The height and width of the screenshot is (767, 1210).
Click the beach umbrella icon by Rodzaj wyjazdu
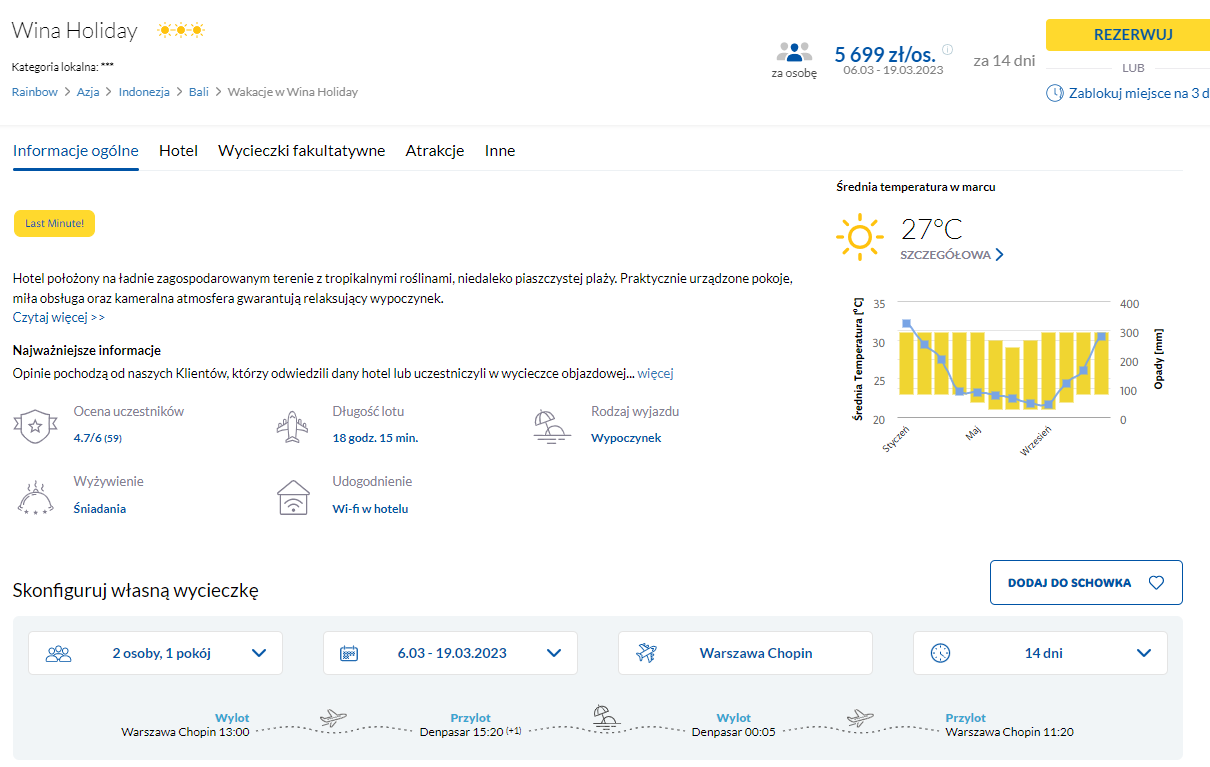tap(552, 426)
